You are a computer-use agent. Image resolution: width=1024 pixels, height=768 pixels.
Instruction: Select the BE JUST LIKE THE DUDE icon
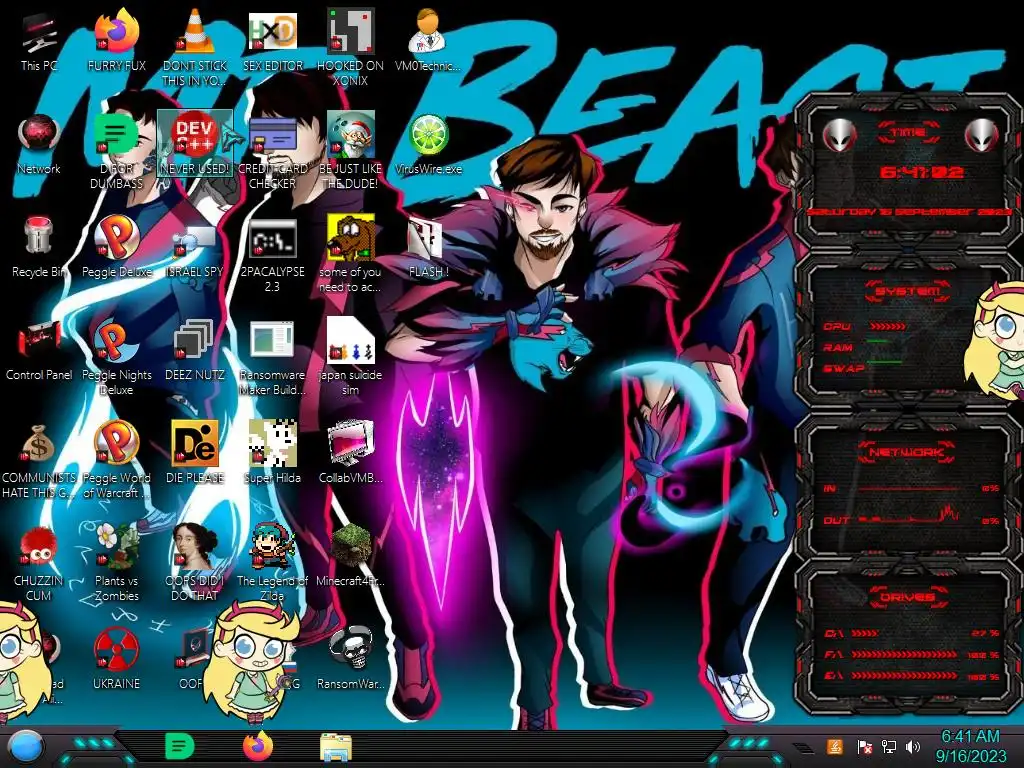(351, 151)
